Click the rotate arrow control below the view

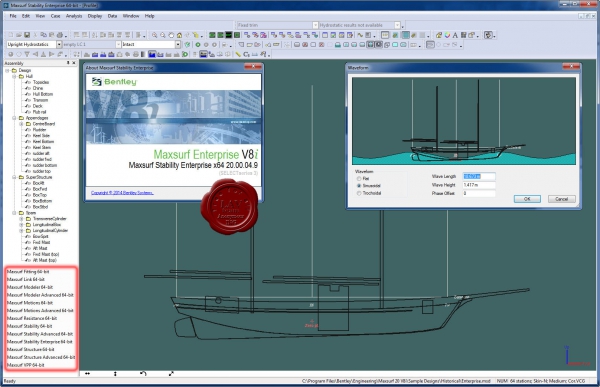(143, 374)
